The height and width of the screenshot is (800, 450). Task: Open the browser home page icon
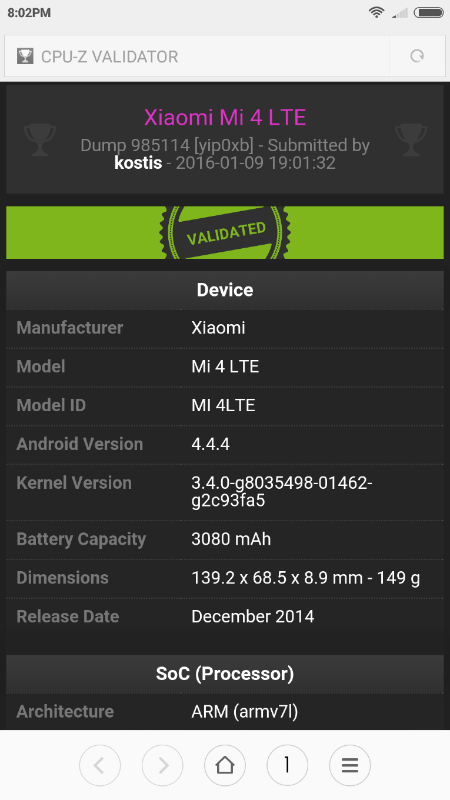pyautogui.click(x=225, y=765)
